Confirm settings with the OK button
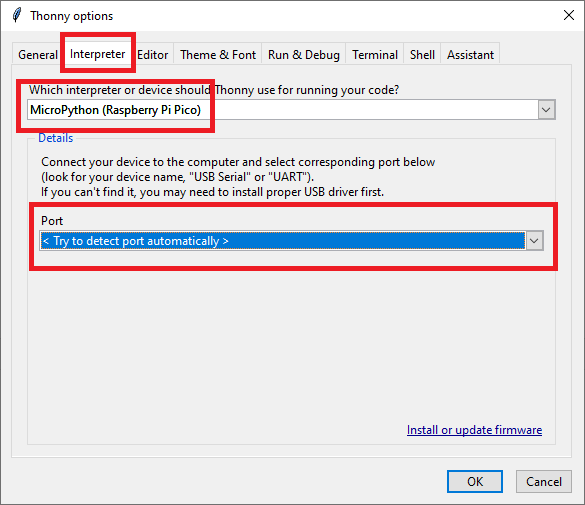585x505 pixels. (x=475, y=482)
